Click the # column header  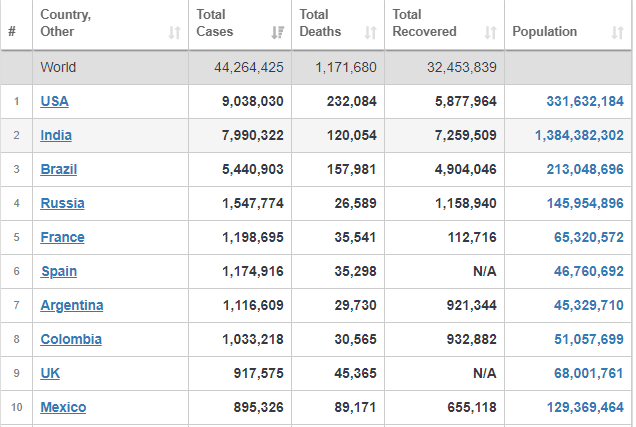tap(12, 31)
